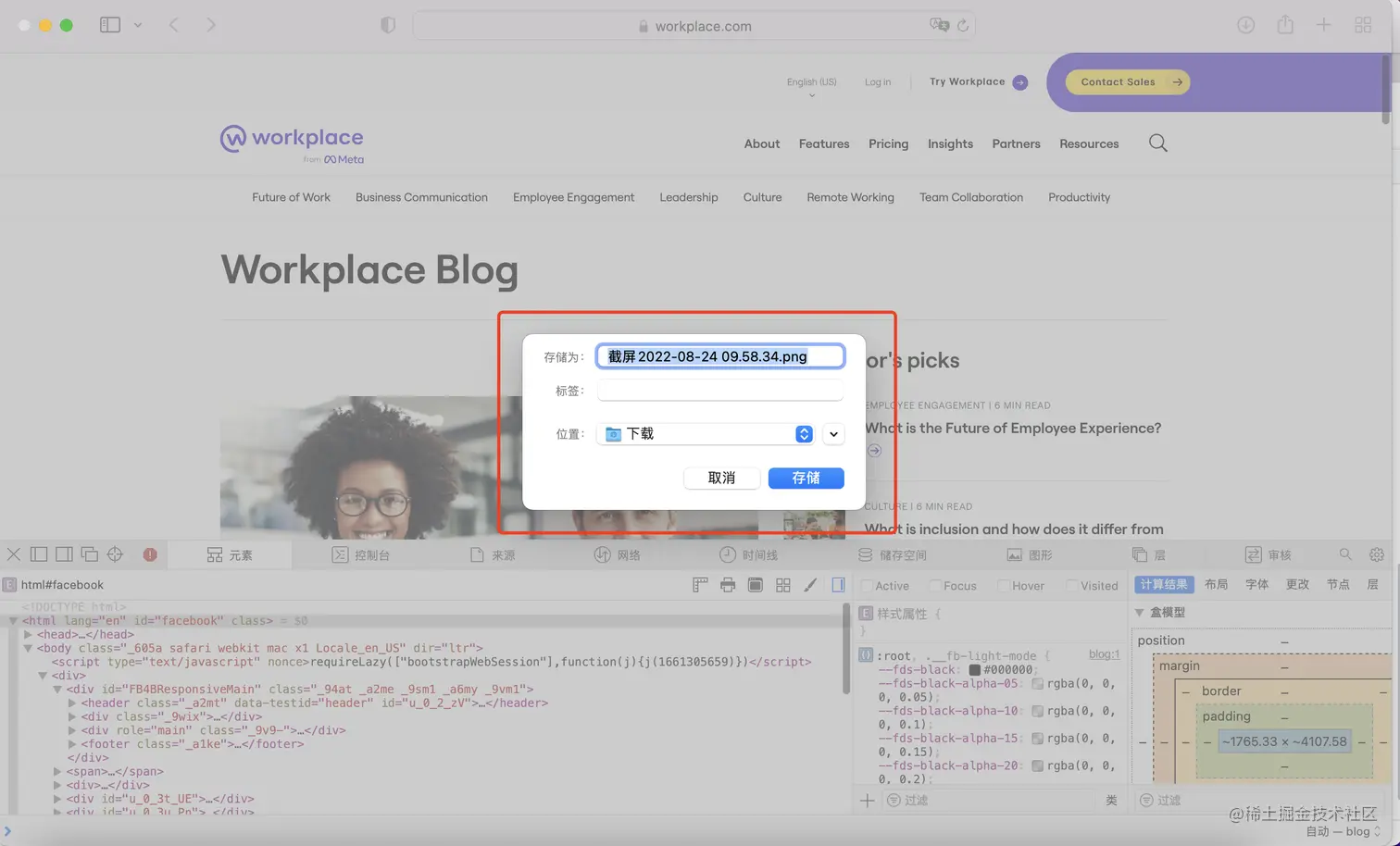Activate the element selection crosshair icon
Image resolution: width=1400 pixels, height=846 pixels.
(x=115, y=554)
